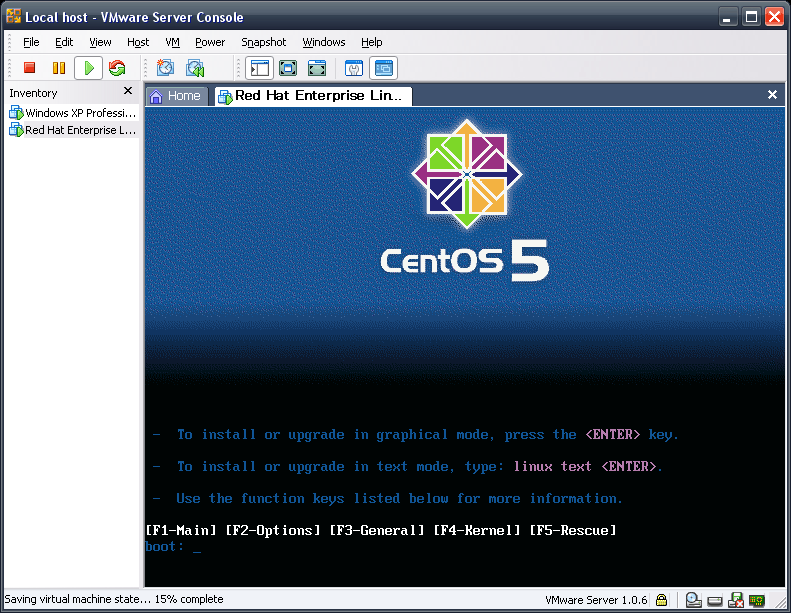Open the VM menu

173,42
